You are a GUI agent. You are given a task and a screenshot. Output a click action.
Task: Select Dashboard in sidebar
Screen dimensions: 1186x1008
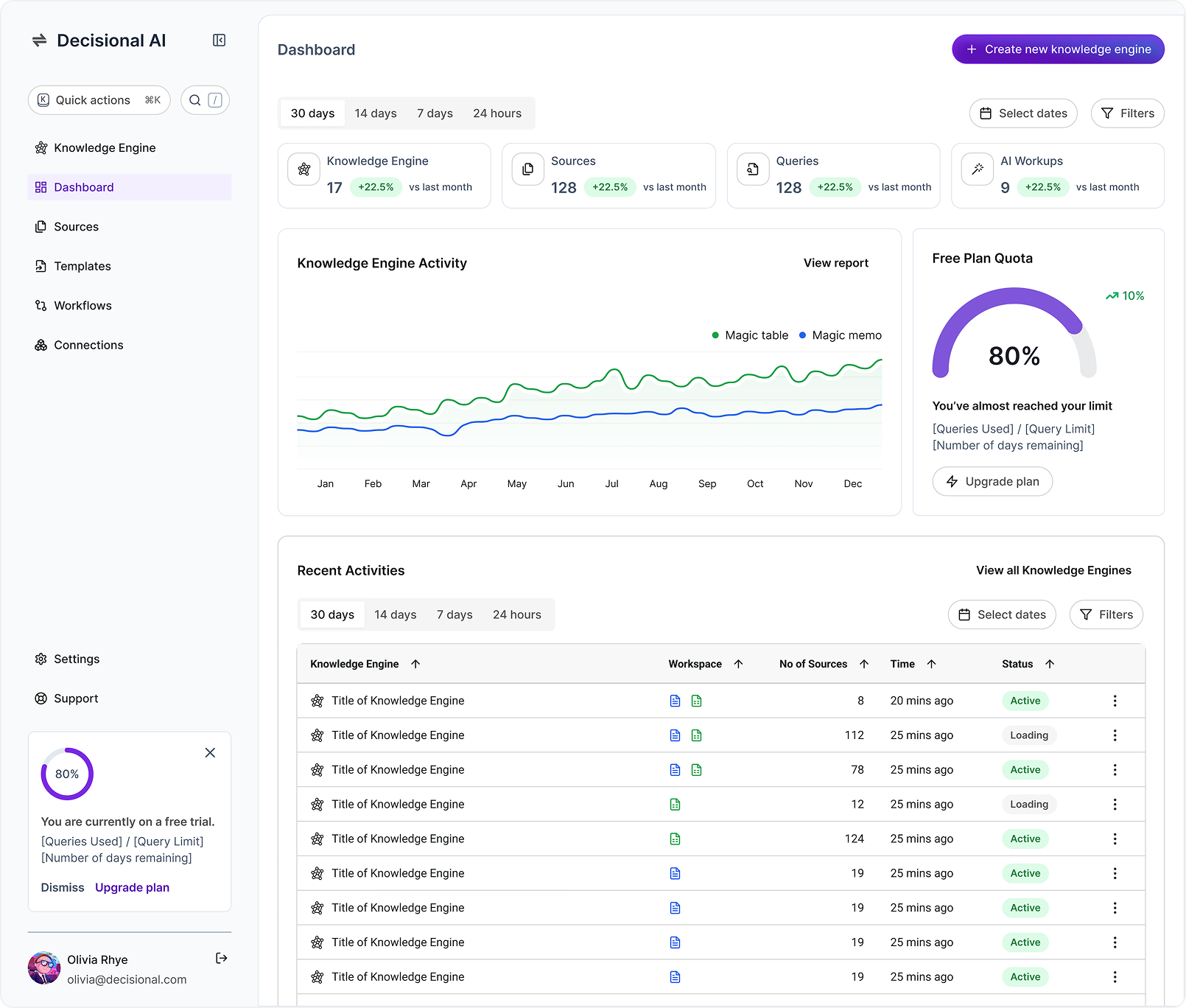pos(130,187)
